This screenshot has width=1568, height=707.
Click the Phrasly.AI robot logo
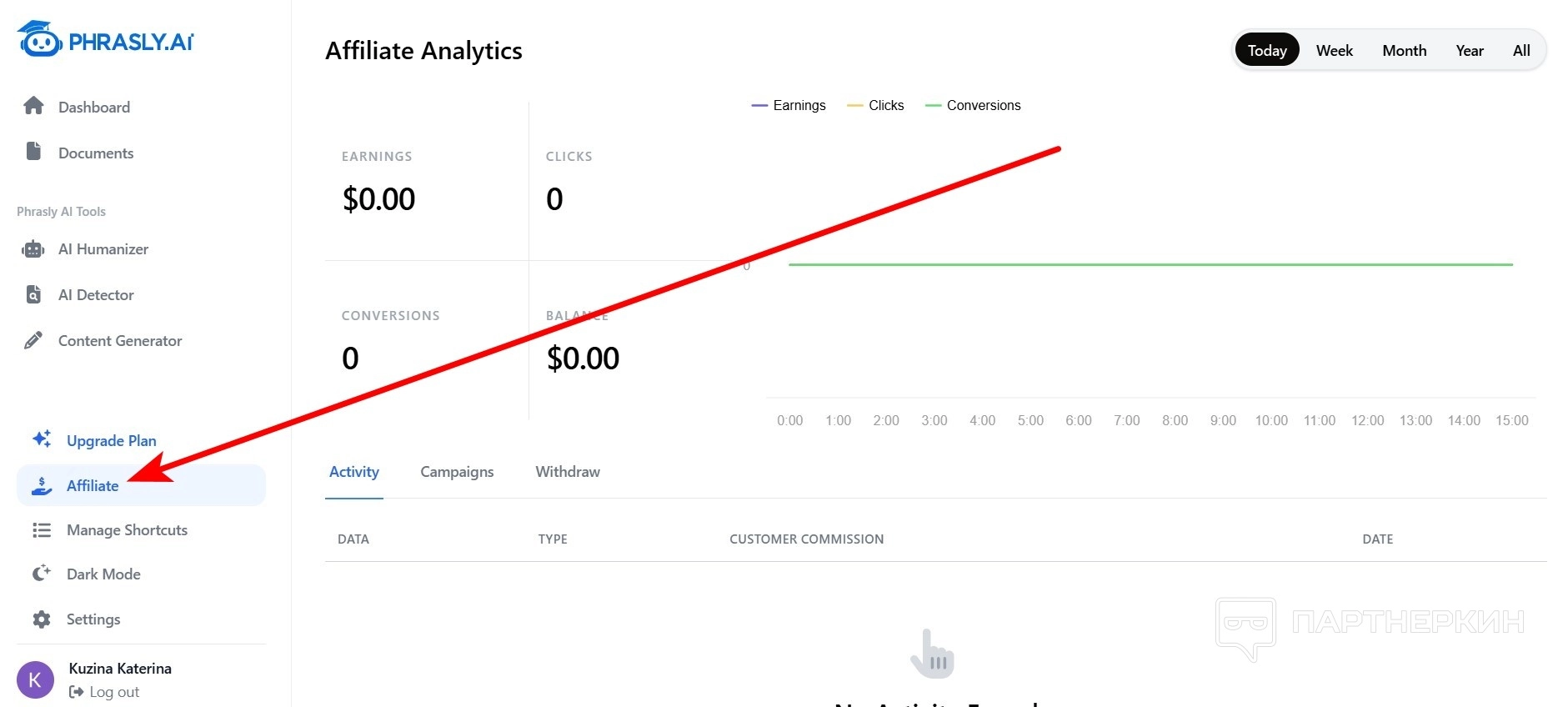[40, 39]
